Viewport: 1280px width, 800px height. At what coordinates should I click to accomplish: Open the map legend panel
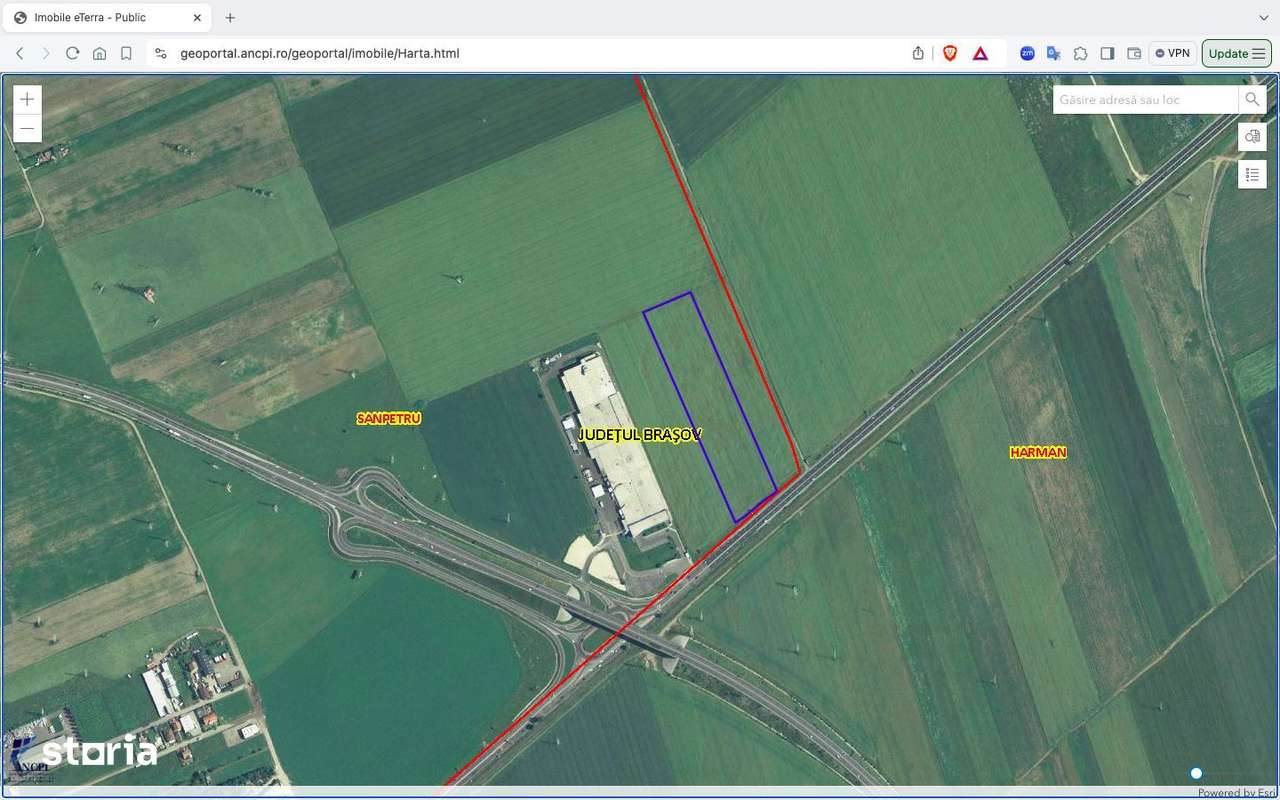[x=1252, y=174]
